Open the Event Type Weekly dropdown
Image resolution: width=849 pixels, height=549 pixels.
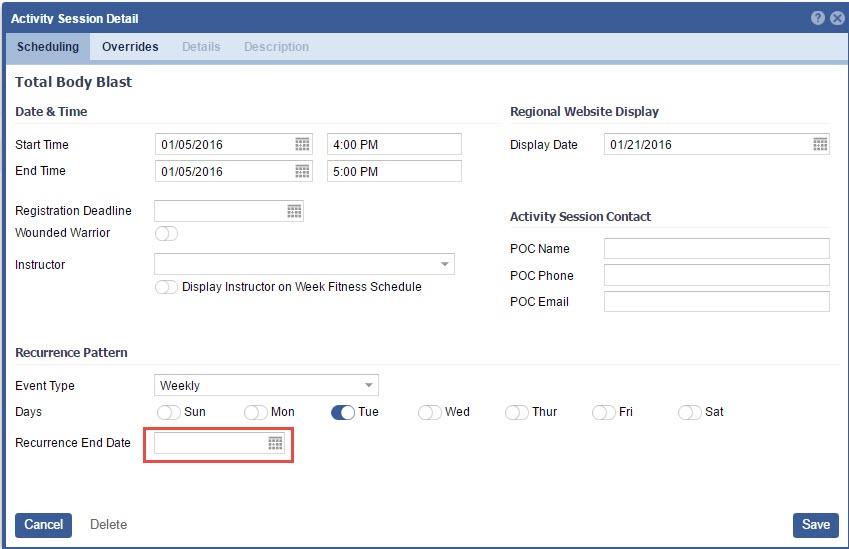[368, 385]
